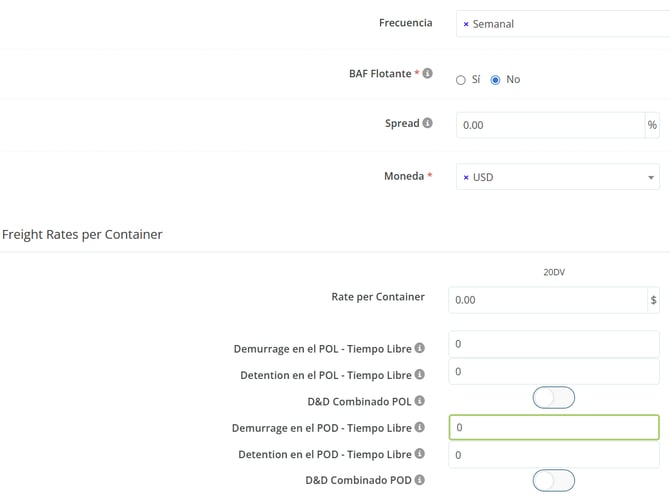Click the Spread percentage input field
The width and height of the screenshot is (670, 499).
[x=550, y=125]
